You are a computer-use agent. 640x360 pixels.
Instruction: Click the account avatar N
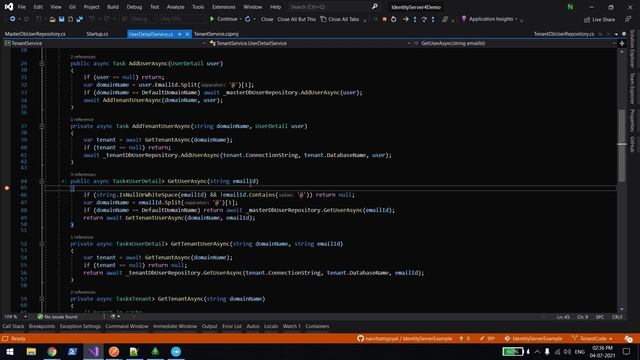(570, 7)
